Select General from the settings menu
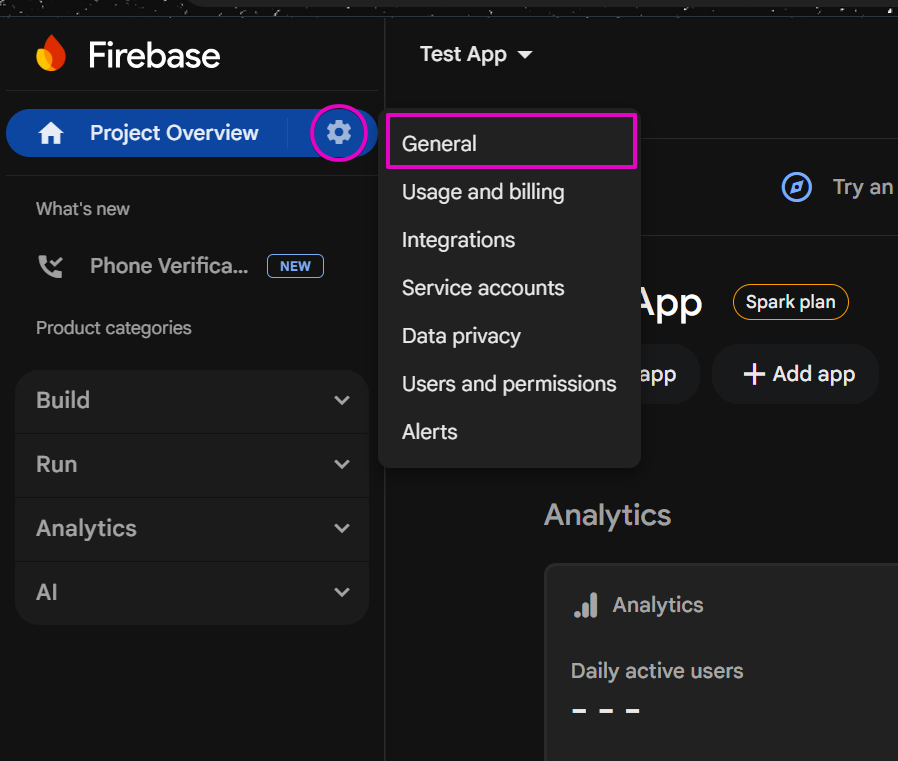 [440, 144]
